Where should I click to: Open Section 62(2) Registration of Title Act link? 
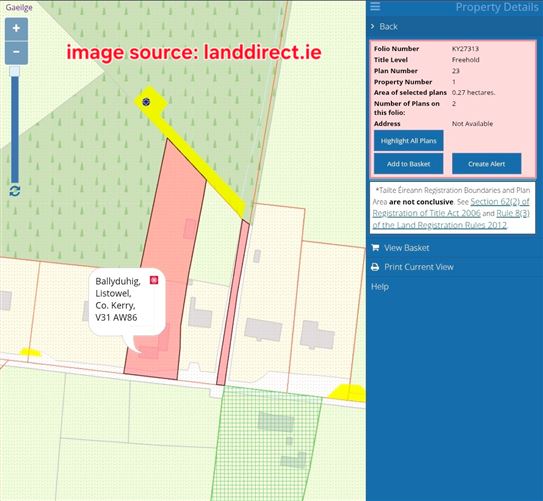coord(451,207)
